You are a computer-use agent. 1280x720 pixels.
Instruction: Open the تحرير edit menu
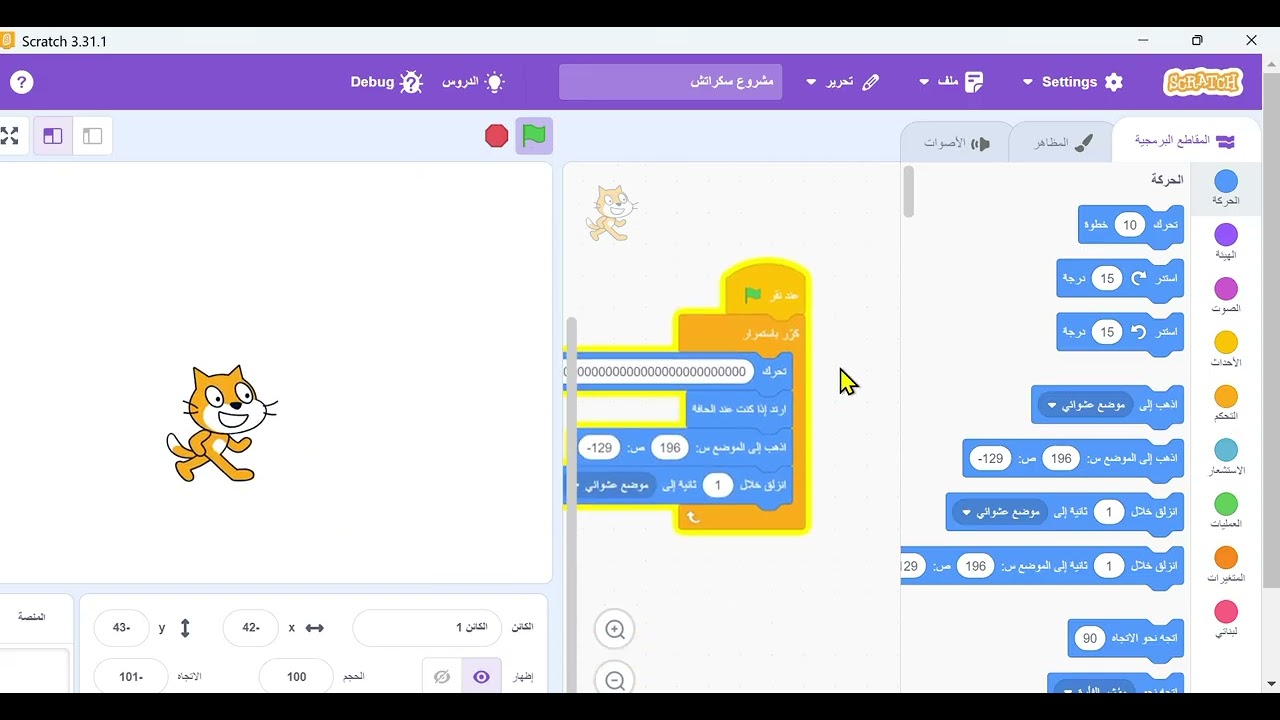tap(843, 82)
